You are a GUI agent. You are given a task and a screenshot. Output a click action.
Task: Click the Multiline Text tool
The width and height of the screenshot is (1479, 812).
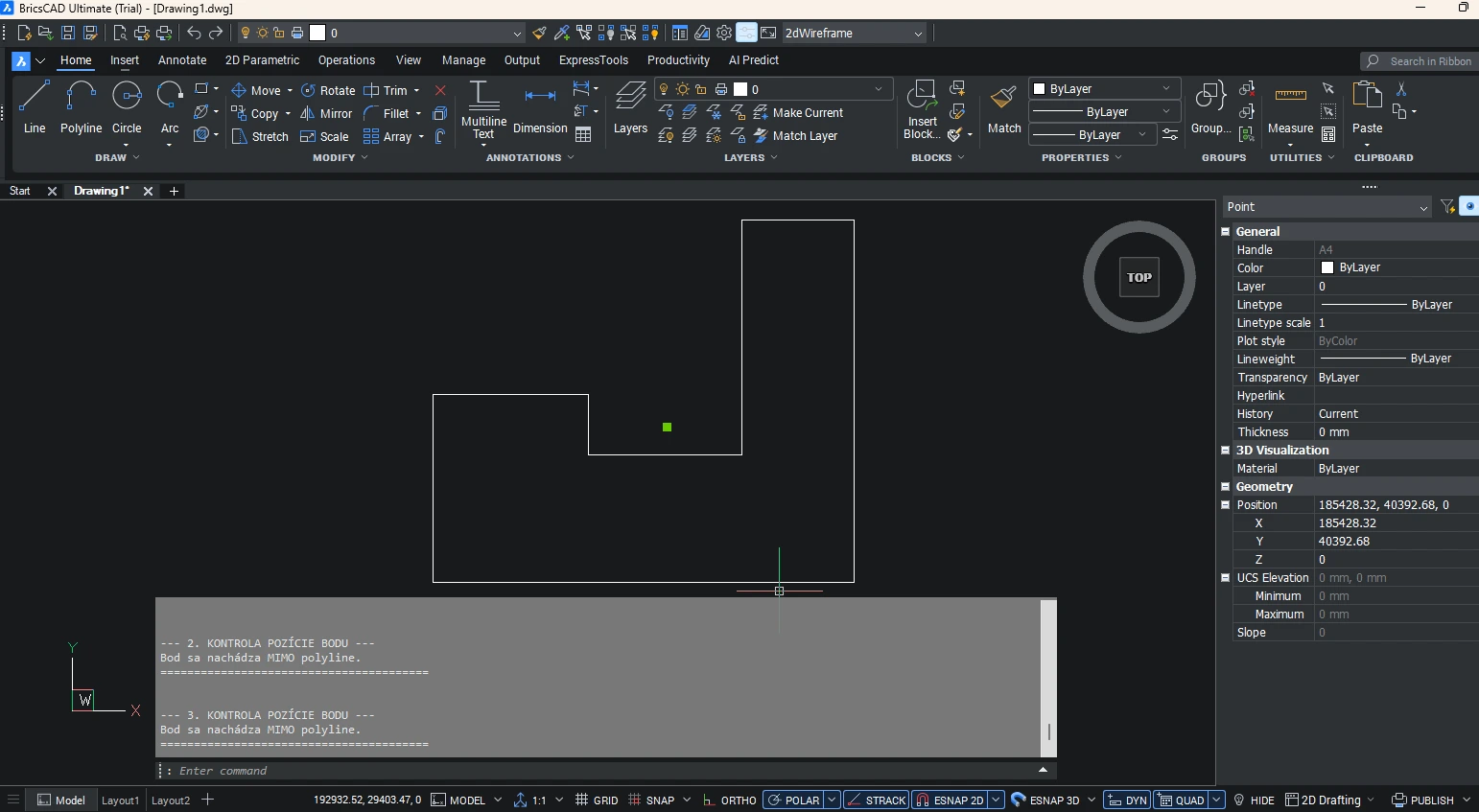point(482,110)
